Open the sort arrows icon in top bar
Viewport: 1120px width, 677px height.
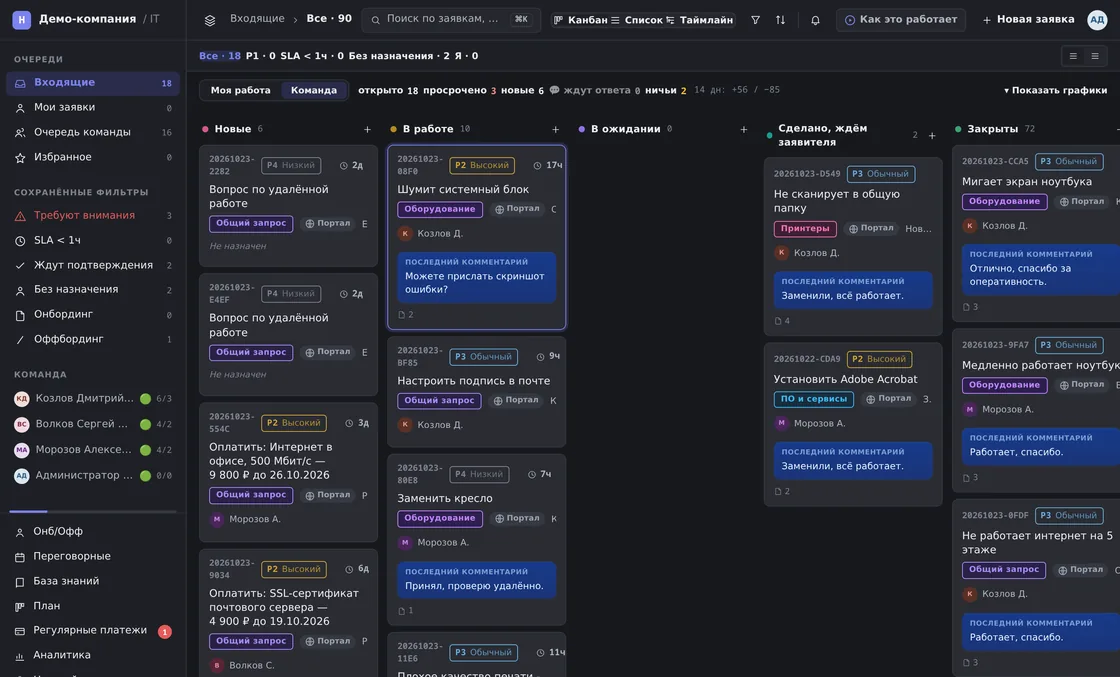coord(780,20)
